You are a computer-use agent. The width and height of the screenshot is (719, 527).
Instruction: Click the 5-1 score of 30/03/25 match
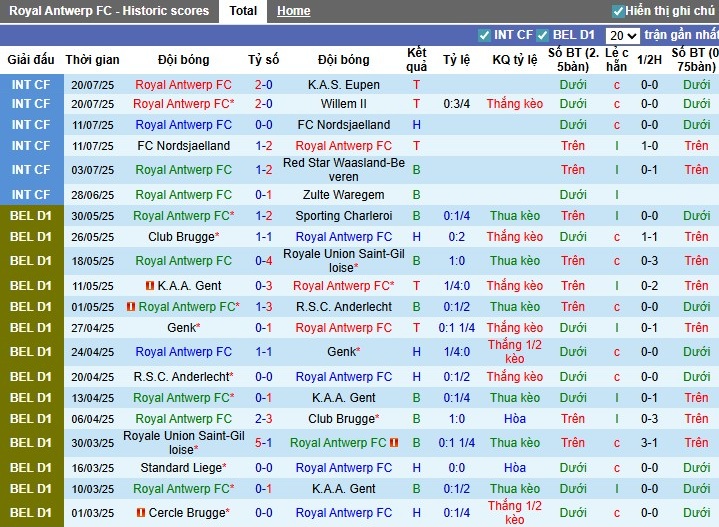(x=264, y=443)
